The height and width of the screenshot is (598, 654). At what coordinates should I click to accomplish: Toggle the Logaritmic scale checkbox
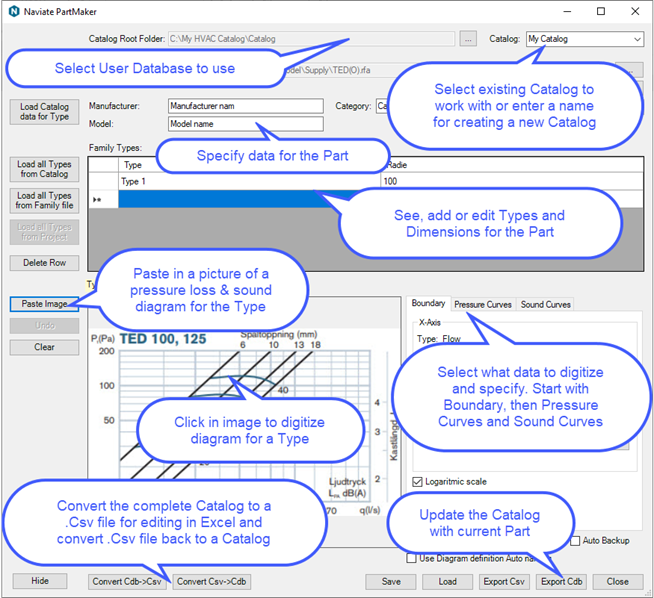click(417, 481)
